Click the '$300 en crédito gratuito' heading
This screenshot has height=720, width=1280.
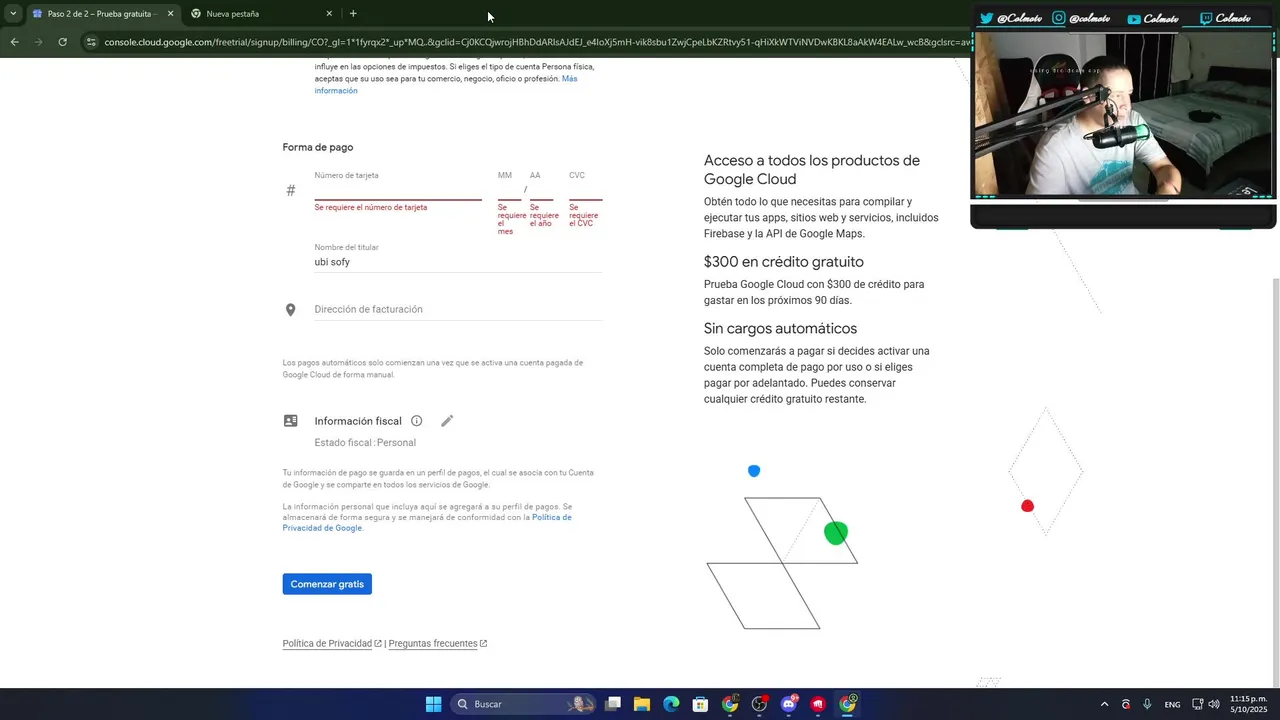point(784,262)
